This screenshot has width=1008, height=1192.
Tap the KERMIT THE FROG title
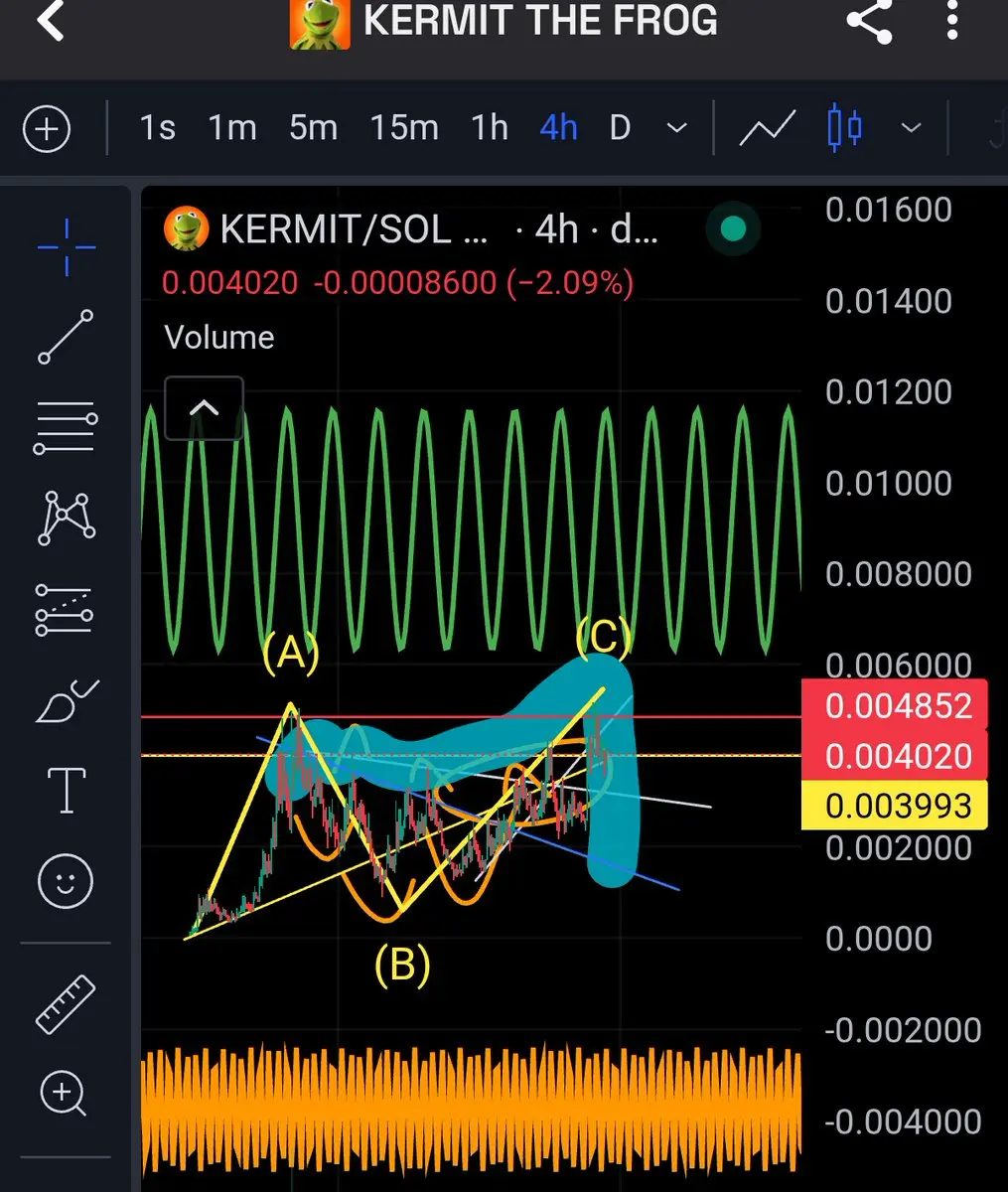[x=540, y=20]
